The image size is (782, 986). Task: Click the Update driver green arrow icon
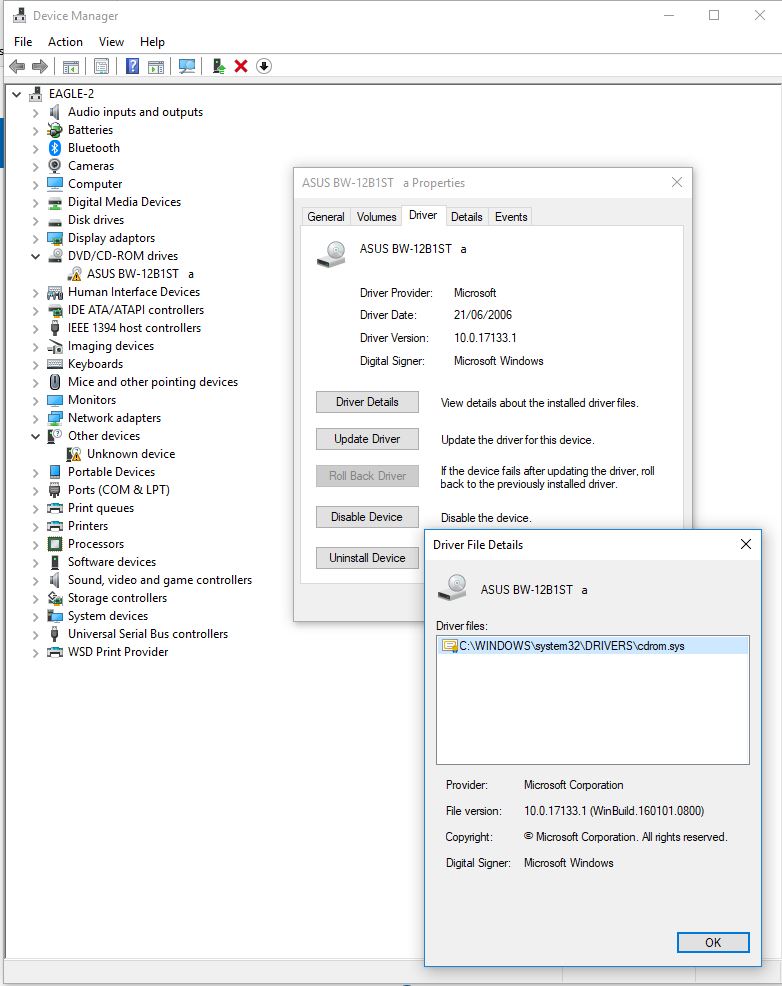[x=219, y=66]
